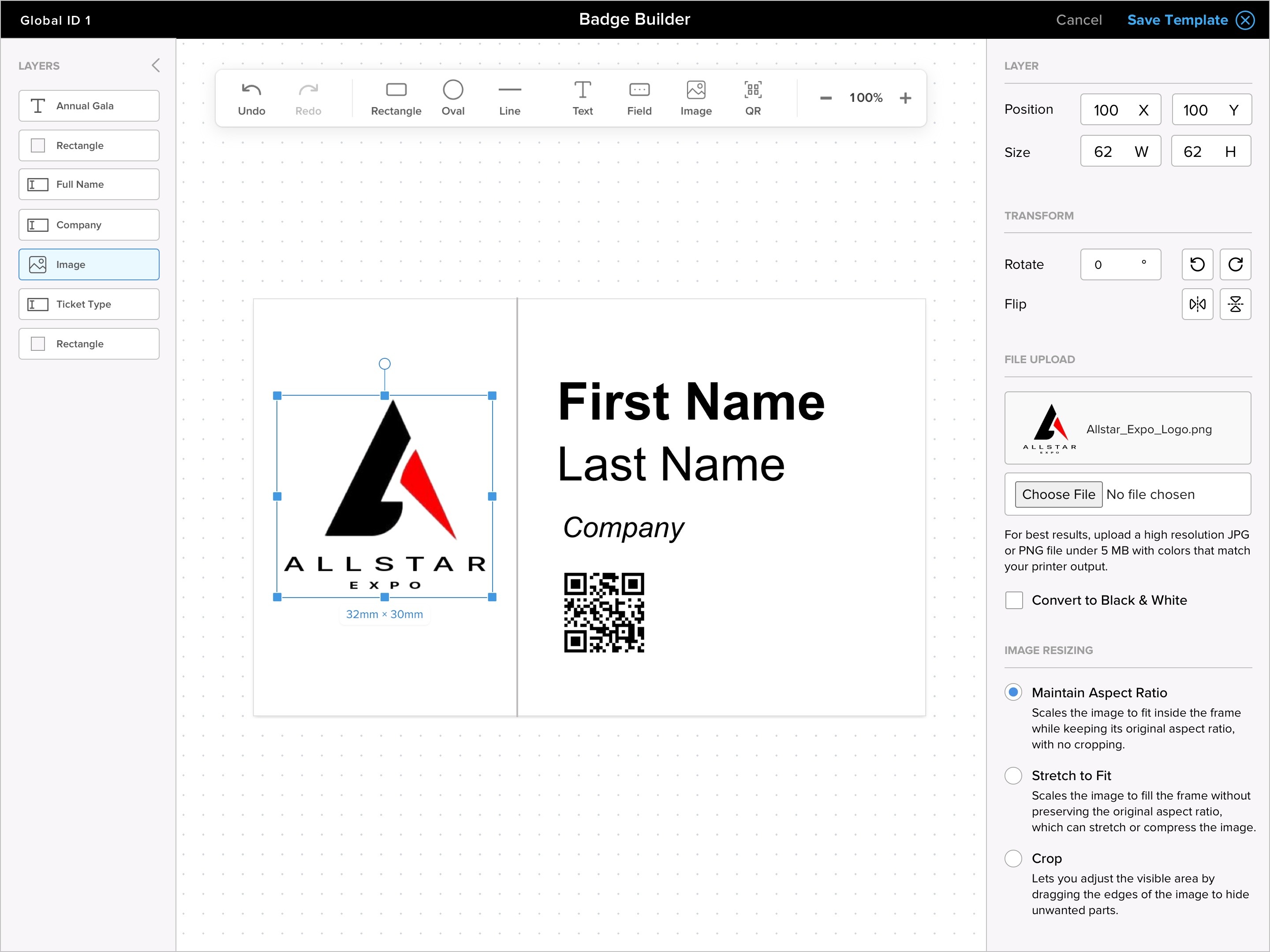Collapse the Layers panel with chevron

(x=156, y=65)
